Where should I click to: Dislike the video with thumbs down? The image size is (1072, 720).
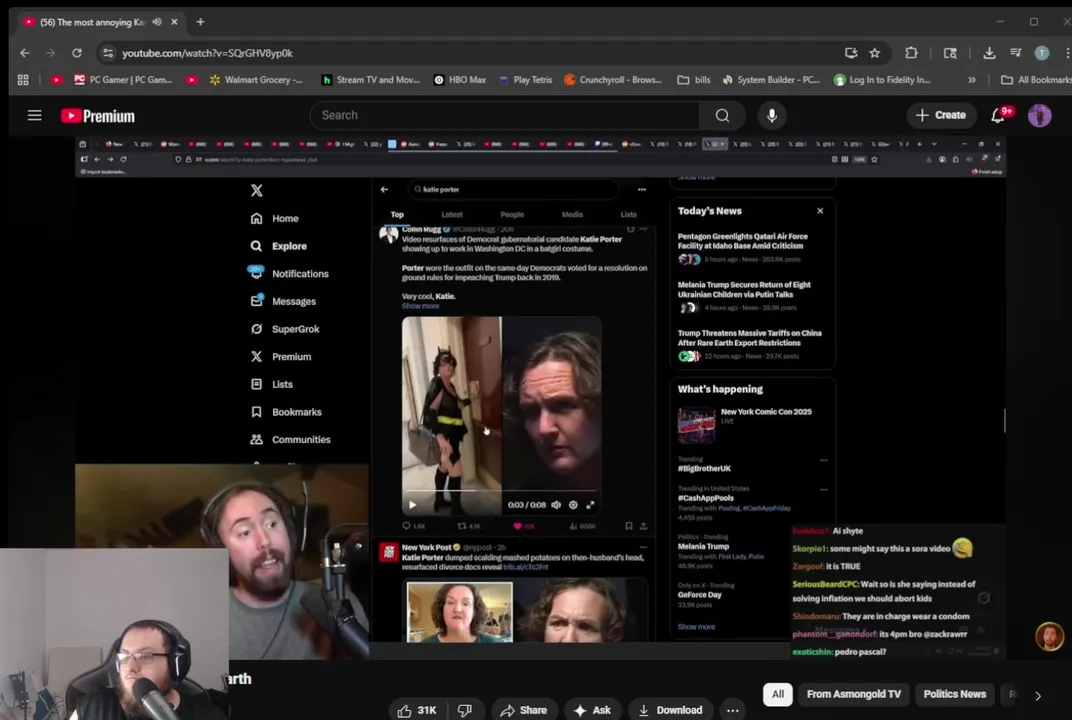465,710
